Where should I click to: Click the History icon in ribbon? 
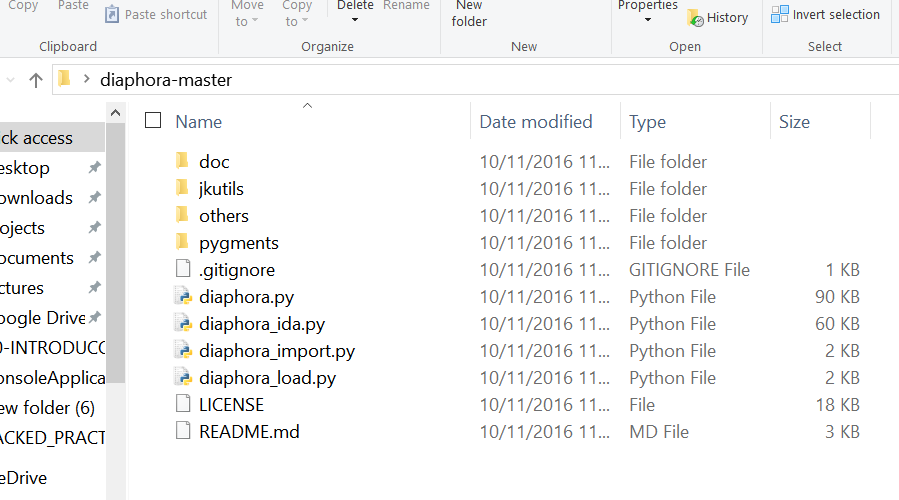[x=695, y=17]
